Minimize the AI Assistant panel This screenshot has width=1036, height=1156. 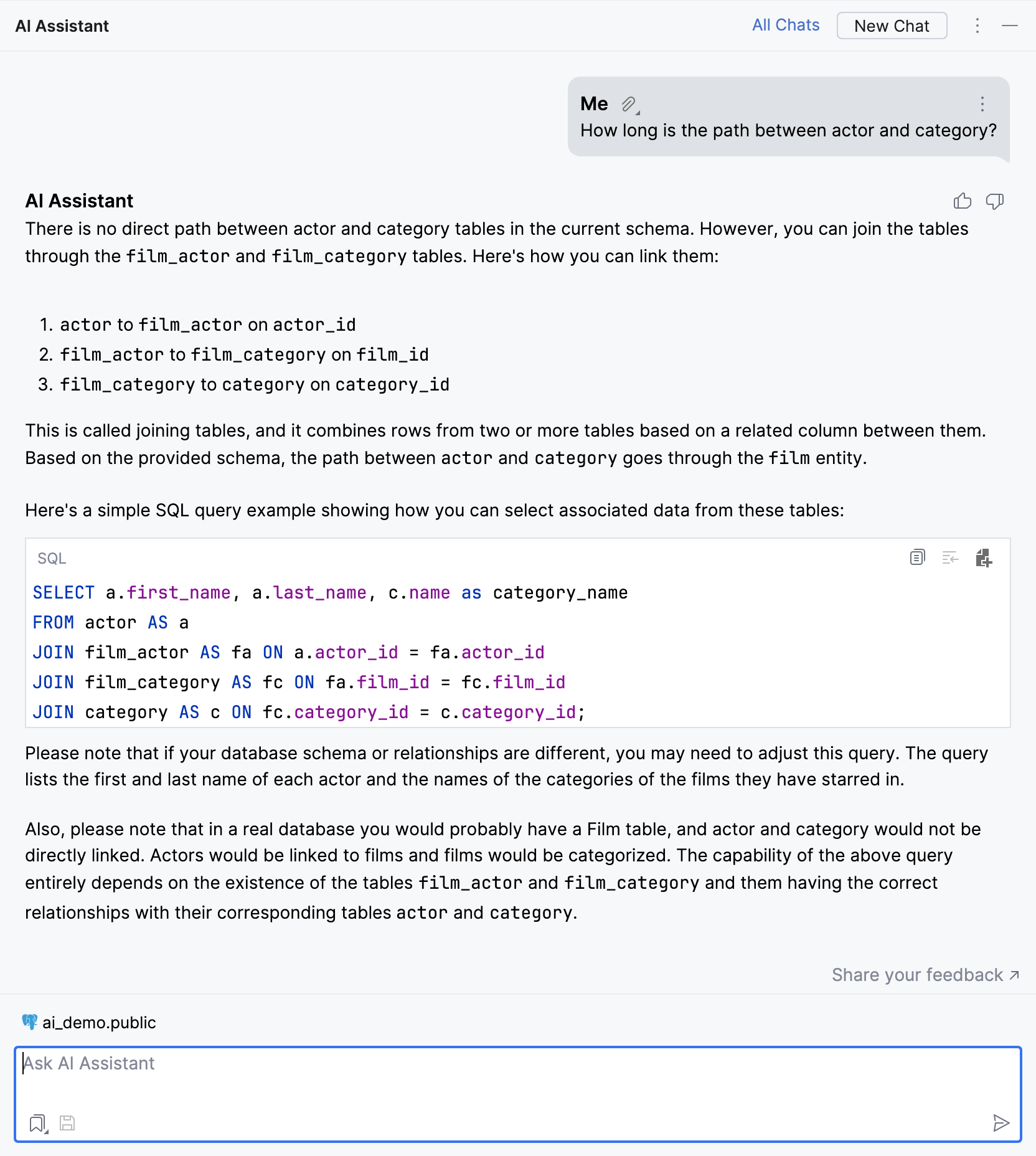1010,26
